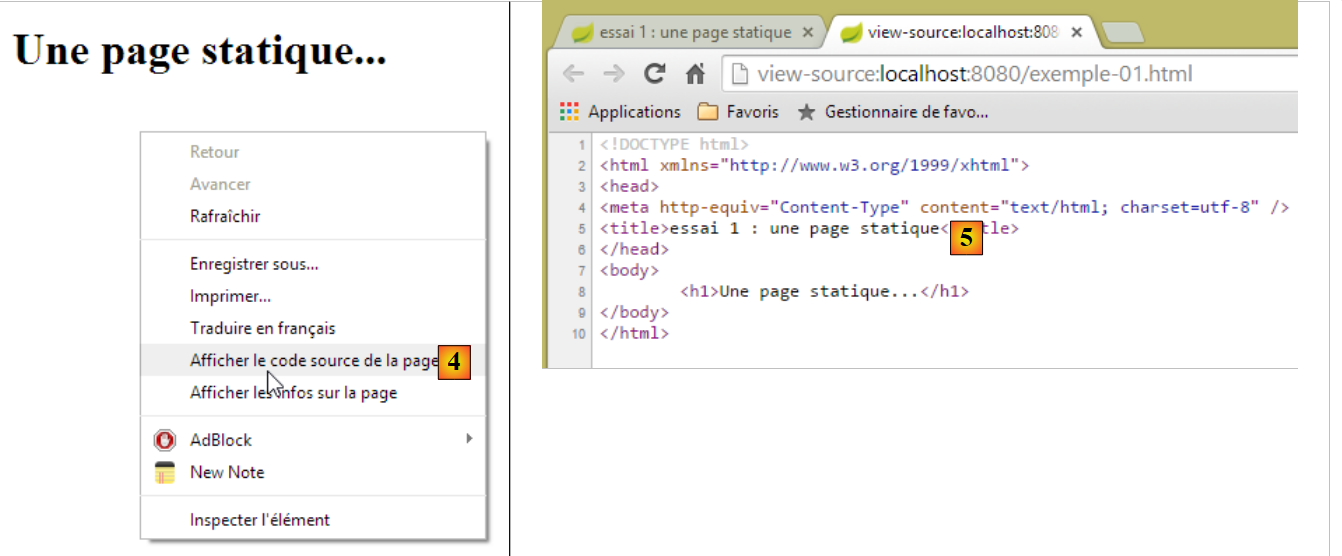
Task: Choose 'Traduire en français' menu entry
Action: [262, 328]
